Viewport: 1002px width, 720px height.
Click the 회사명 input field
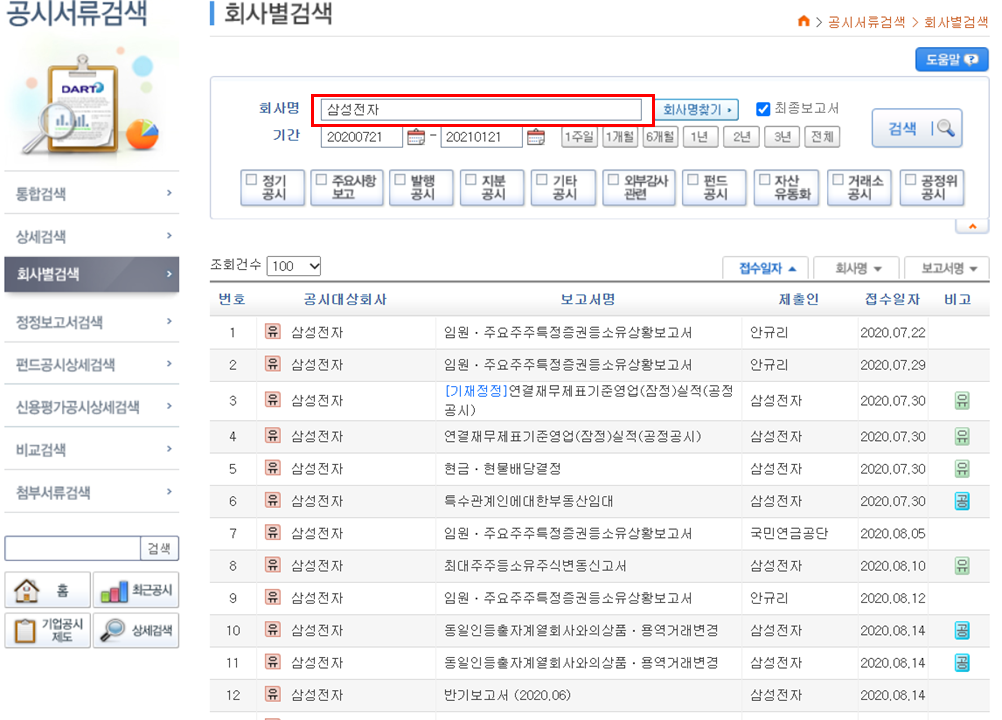click(481, 110)
